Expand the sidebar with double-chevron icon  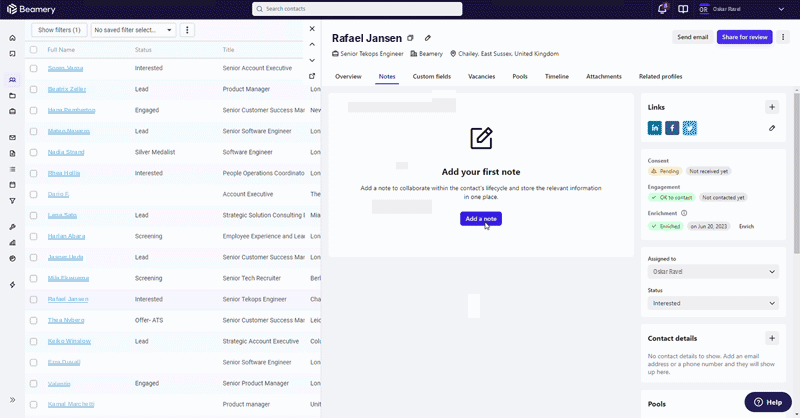pyautogui.click(x=12, y=400)
